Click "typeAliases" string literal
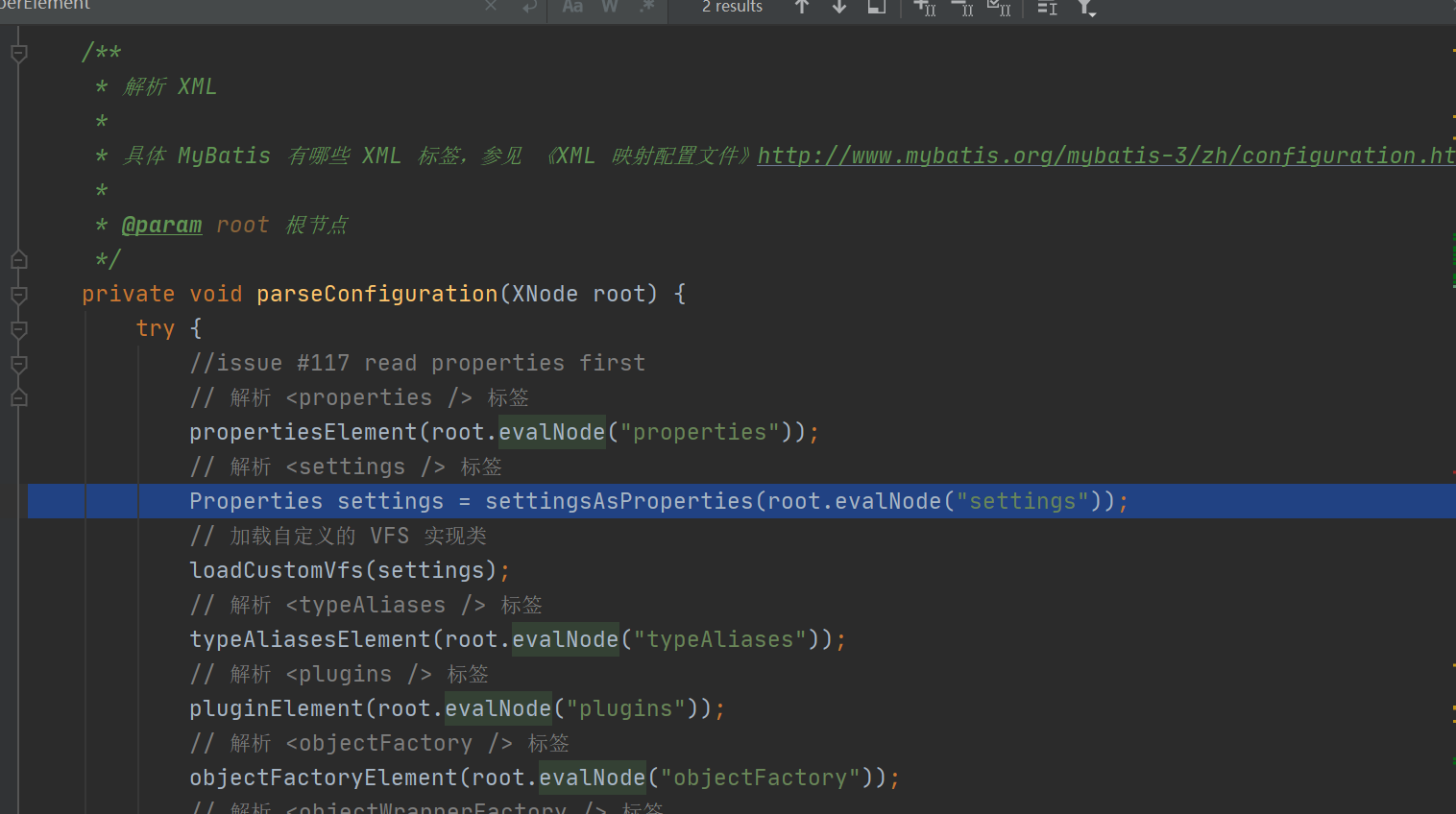Viewport: 1456px width, 814px height. (x=719, y=639)
